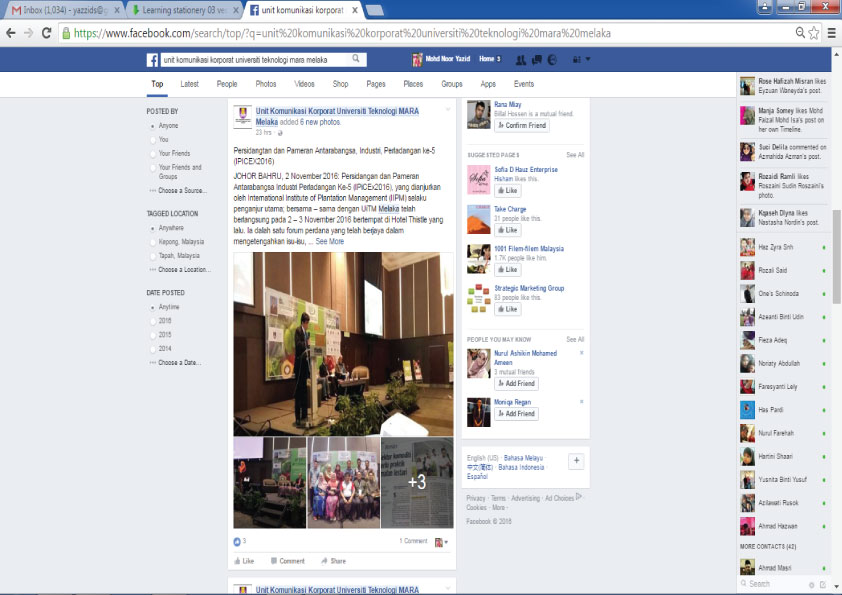Reload the page with the browser refresh icon
The width and height of the screenshot is (842, 595).
point(46,33)
